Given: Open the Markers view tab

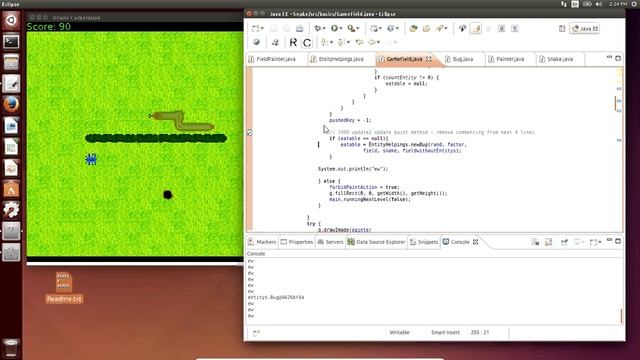Looking at the screenshot, I should pos(262,242).
